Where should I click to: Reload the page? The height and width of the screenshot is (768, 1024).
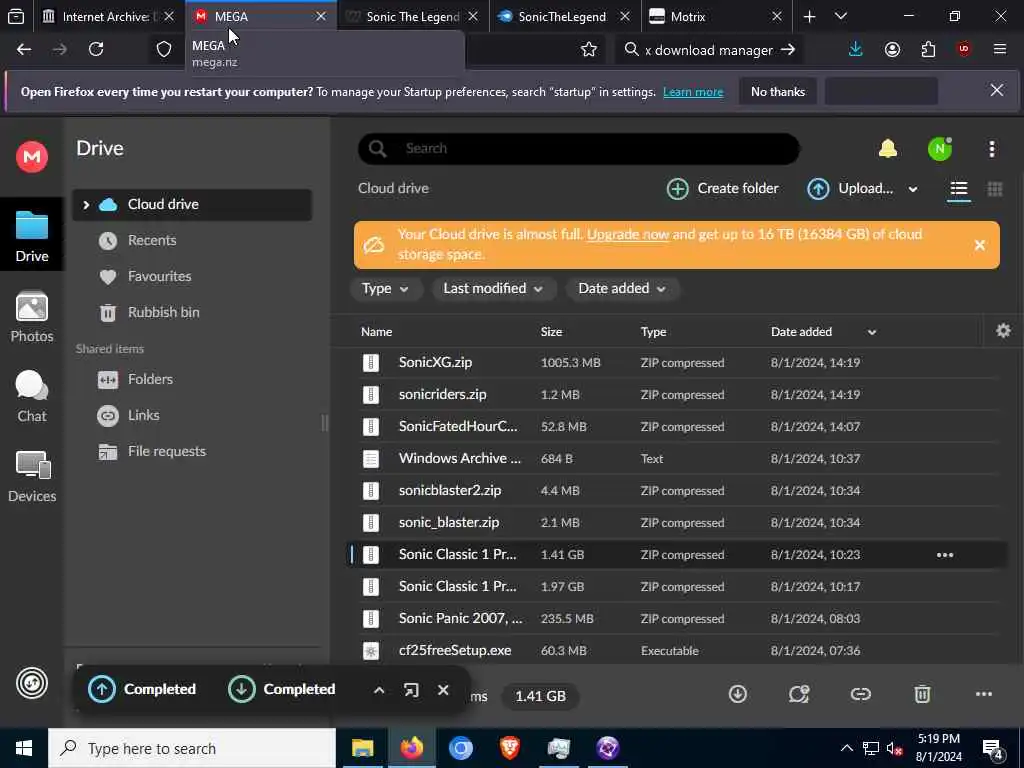(96, 50)
